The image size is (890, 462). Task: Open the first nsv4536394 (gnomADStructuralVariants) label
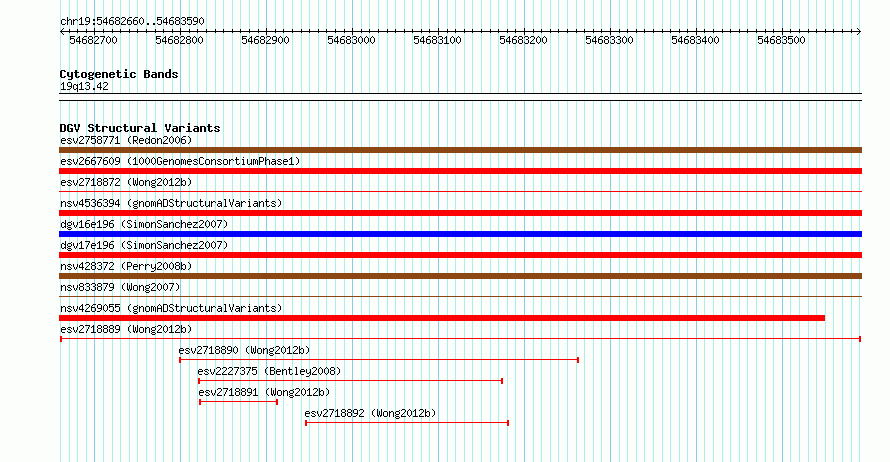point(171,203)
